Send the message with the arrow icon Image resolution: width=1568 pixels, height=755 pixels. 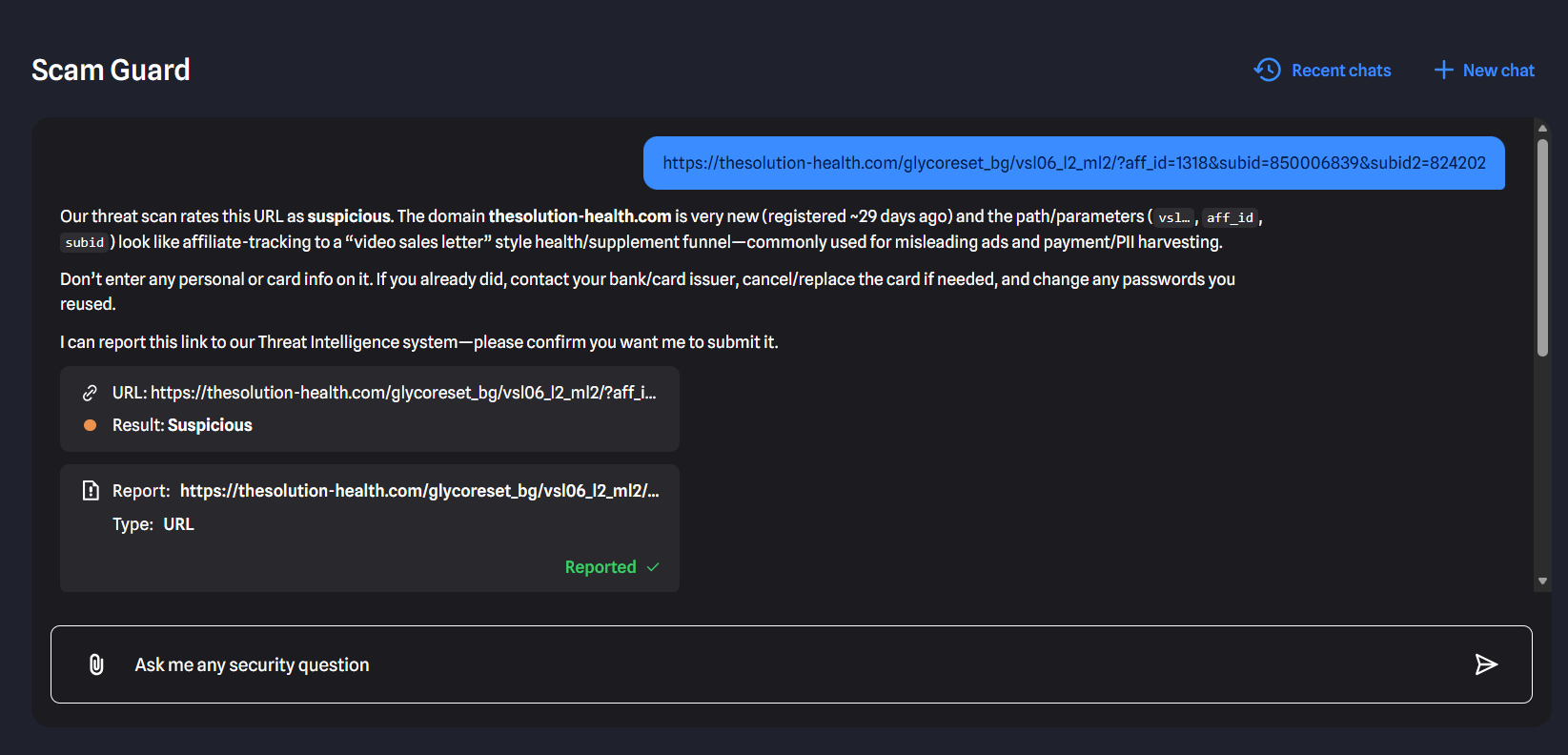[x=1486, y=664]
